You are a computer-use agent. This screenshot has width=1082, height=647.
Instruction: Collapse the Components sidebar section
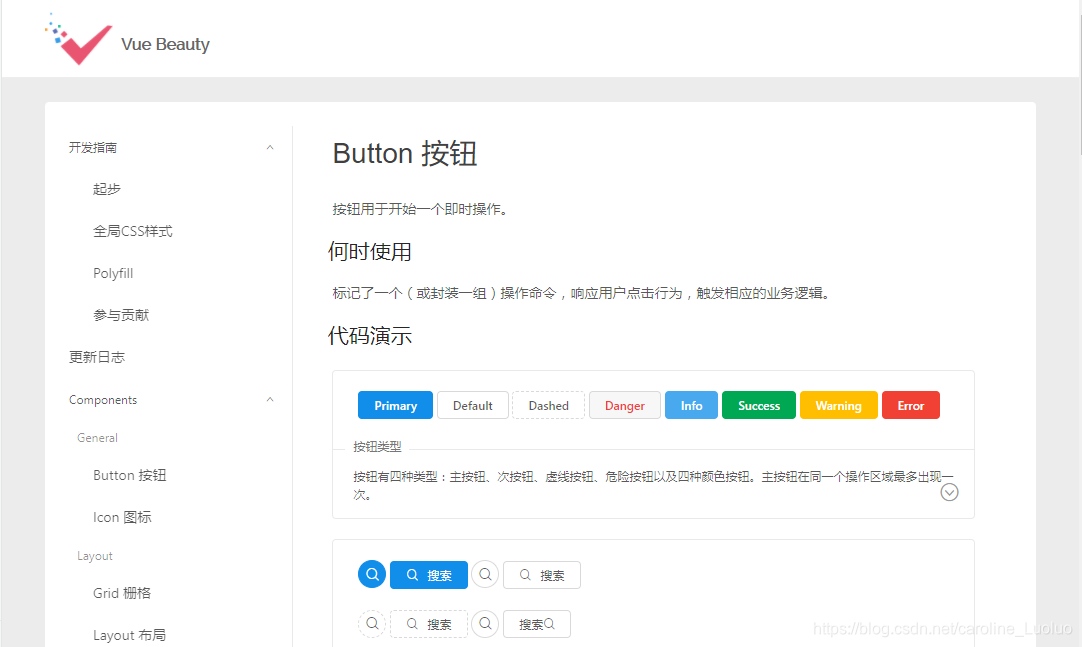270,399
